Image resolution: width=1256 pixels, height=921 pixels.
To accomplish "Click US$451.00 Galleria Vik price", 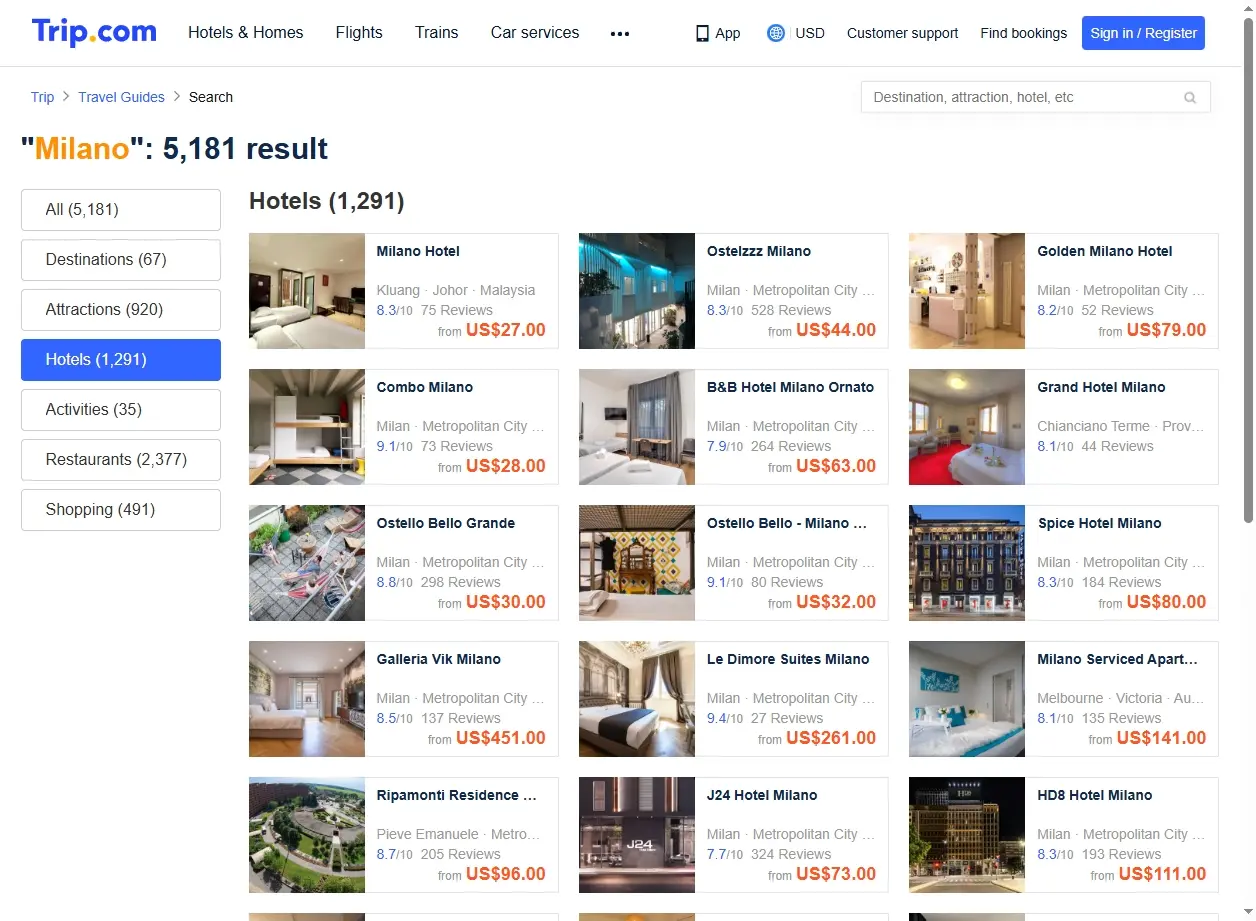I will [x=501, y=738].
